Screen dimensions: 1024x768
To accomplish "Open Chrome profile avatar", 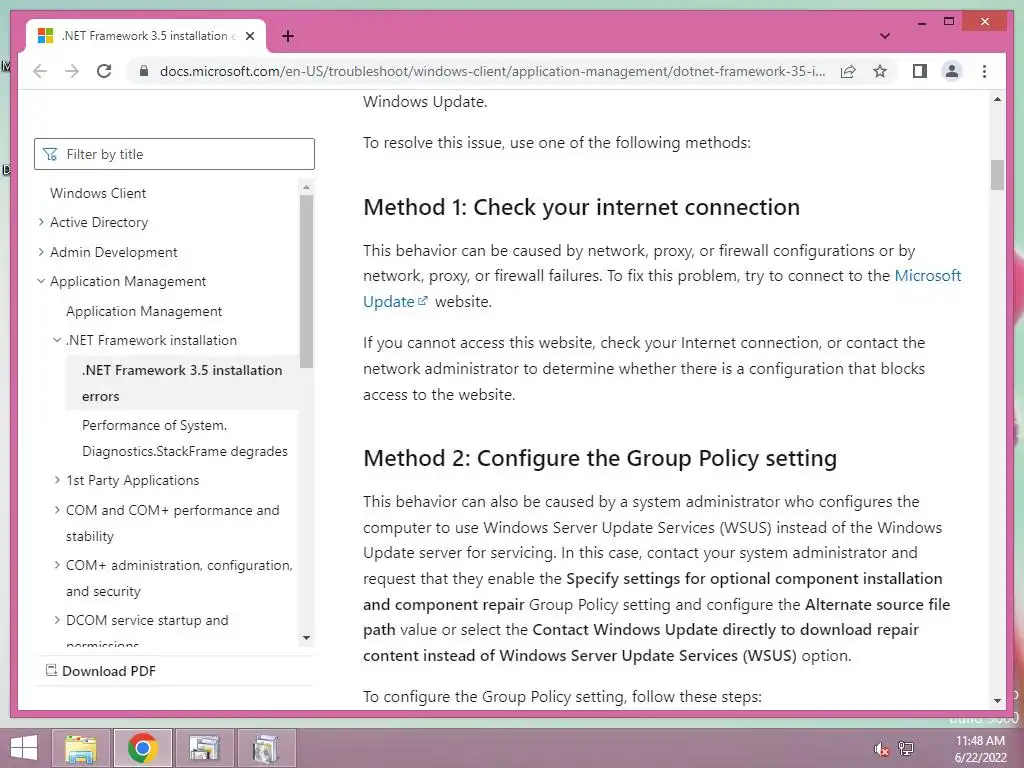I will pos(952,71).
